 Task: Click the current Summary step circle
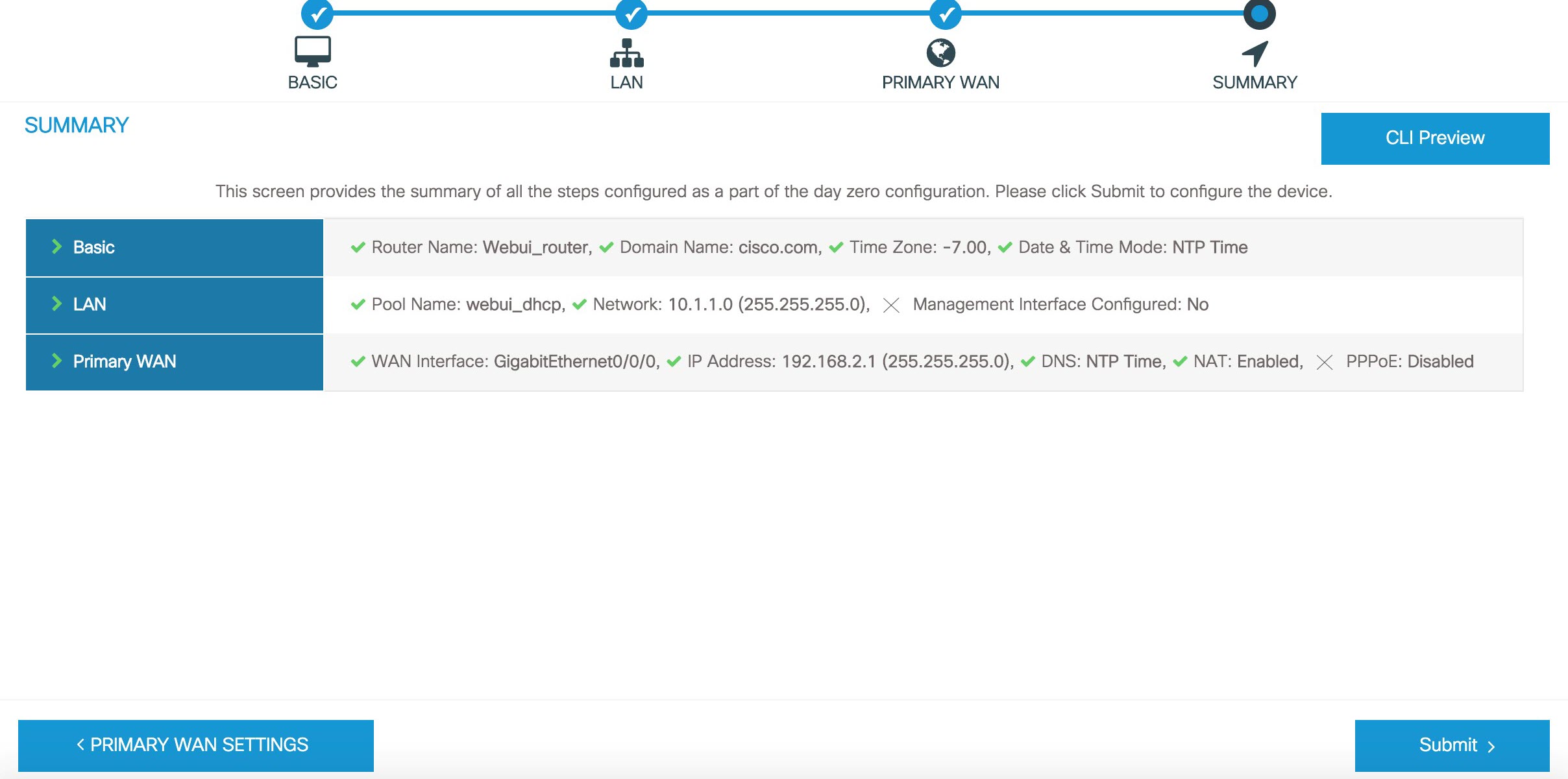(x=1260, y=13)
